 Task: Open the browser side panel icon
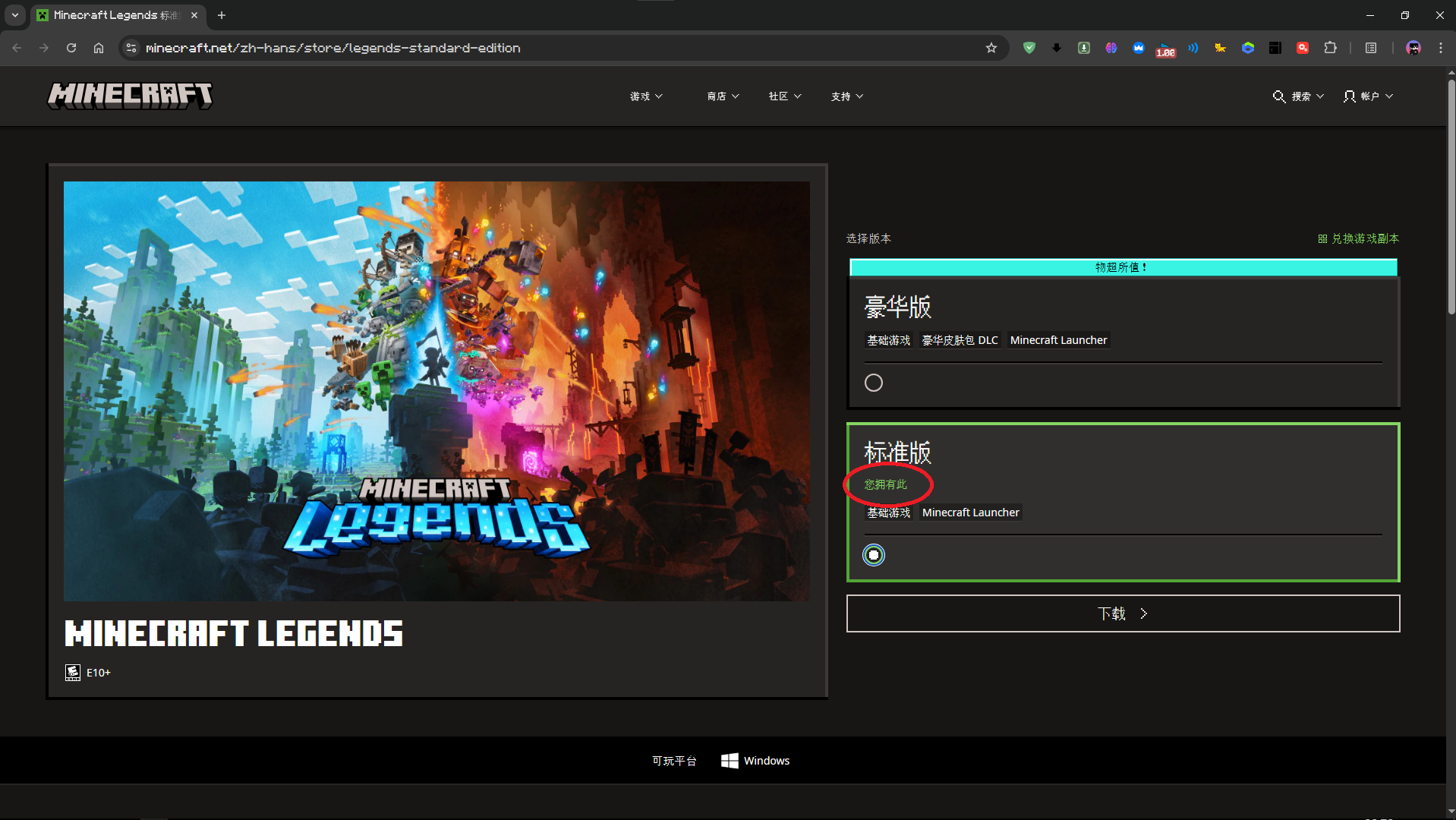tap(1371, 48)
